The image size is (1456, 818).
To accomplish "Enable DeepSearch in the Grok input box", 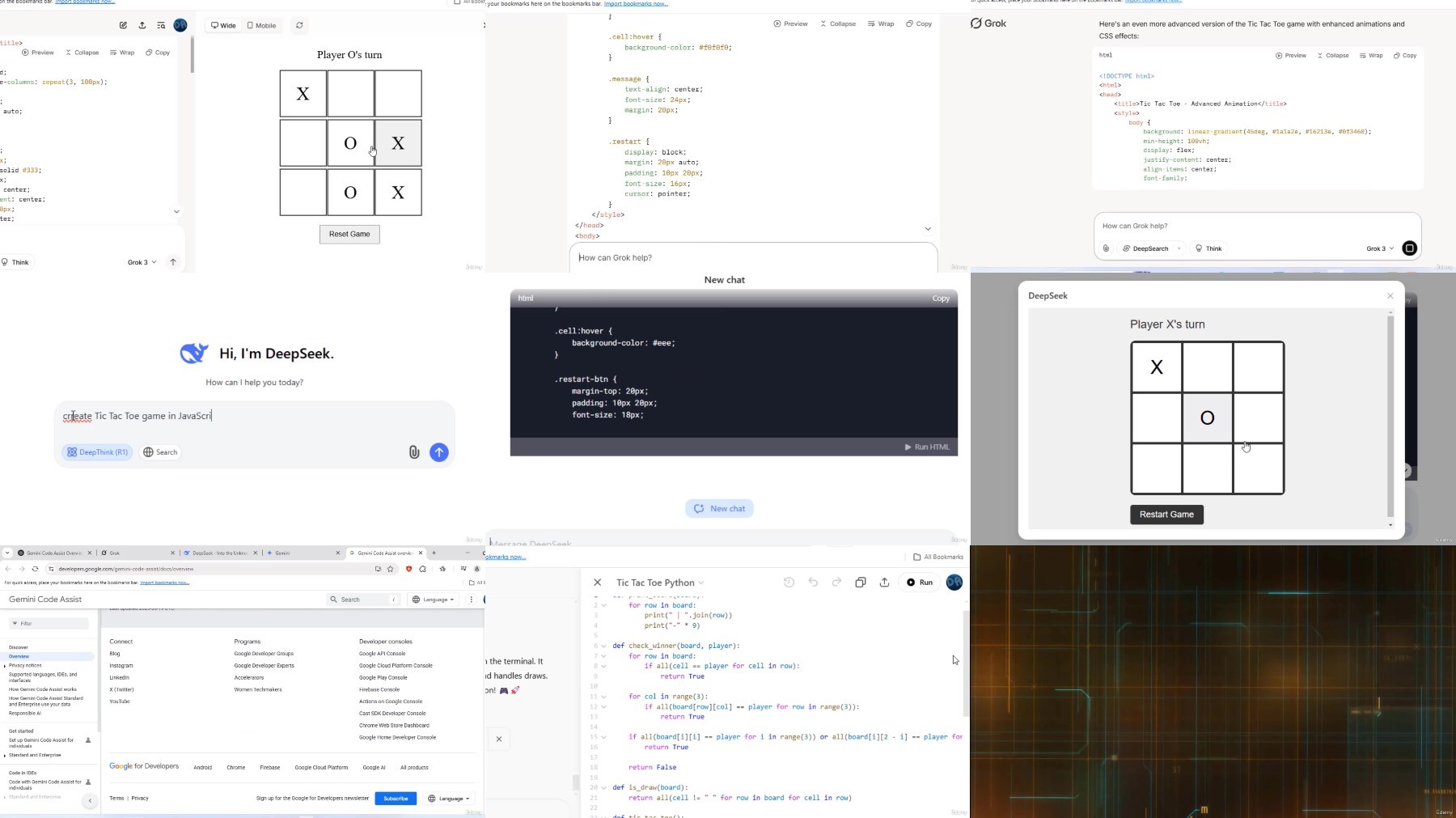I will (x=1145, y=248).
